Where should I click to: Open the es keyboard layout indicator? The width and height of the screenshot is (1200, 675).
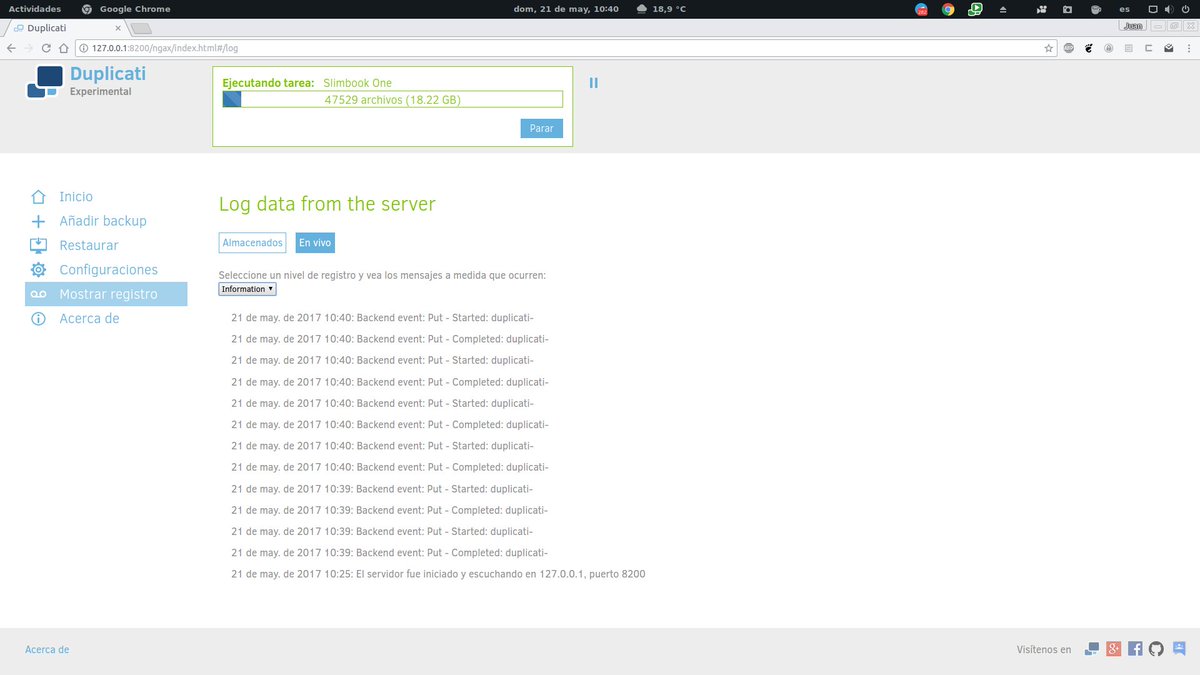click(1124, 9)
